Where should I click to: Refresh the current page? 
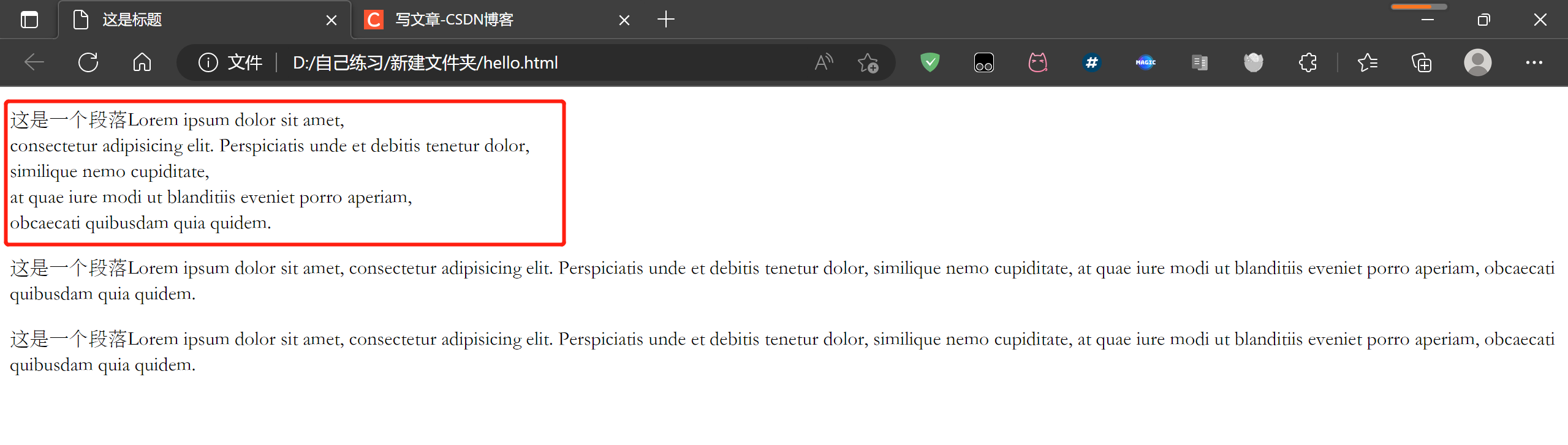pos(88,62)
